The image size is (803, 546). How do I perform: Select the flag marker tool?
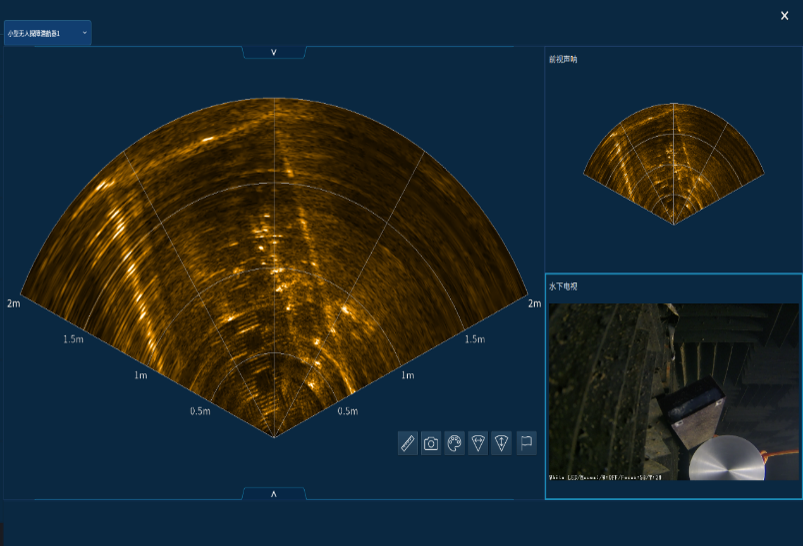pyautogui.click(x=526, y=443)
